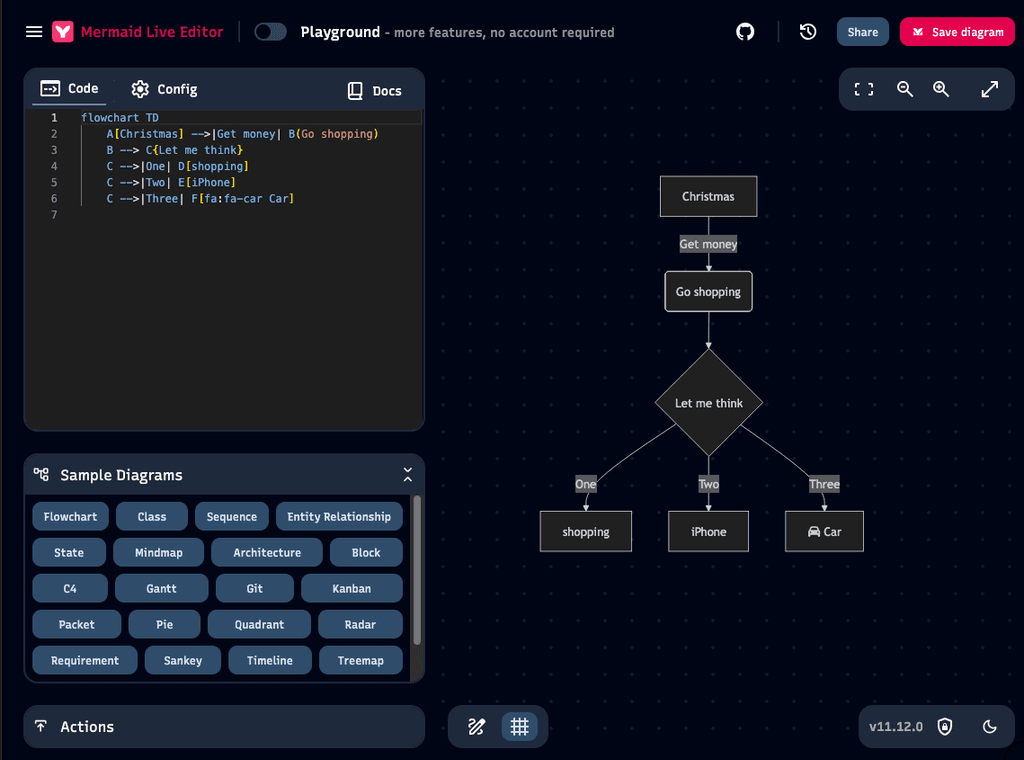Click line 7 in the code editor
1024x760 pixels.
click(200, 215)
